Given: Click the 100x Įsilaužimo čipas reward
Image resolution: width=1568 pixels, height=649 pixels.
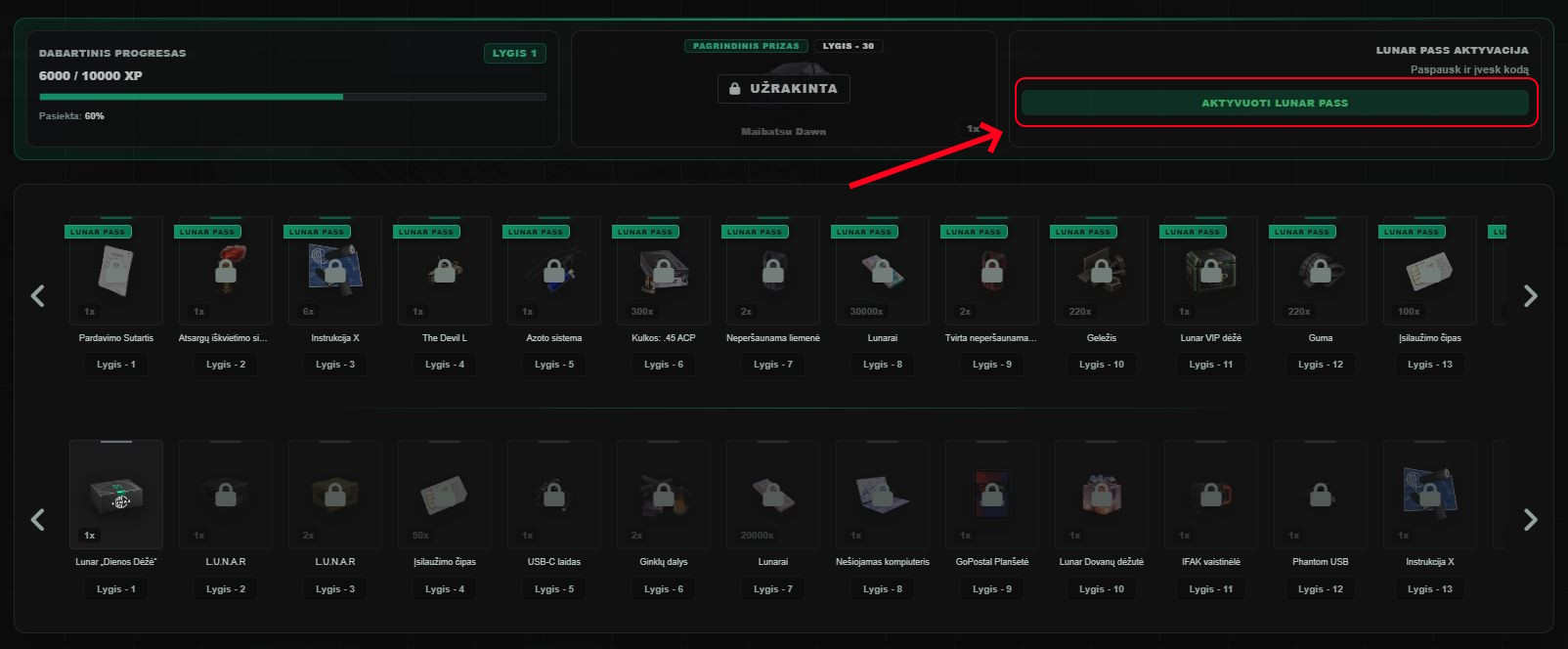Looking at the screenshot, I should pos(1430,271).
